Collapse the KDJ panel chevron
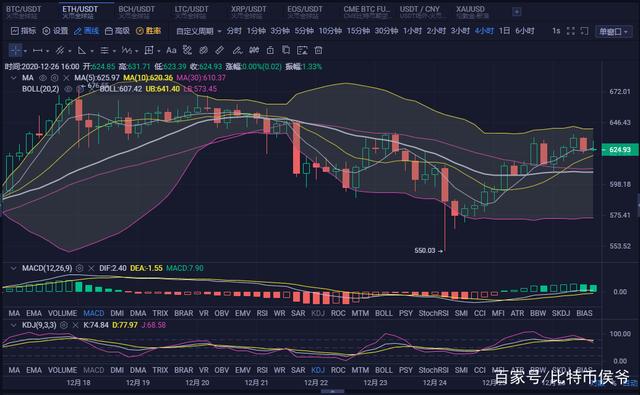Image resolution: width=640 pixels, height=395 pixels. pos(13,325)
